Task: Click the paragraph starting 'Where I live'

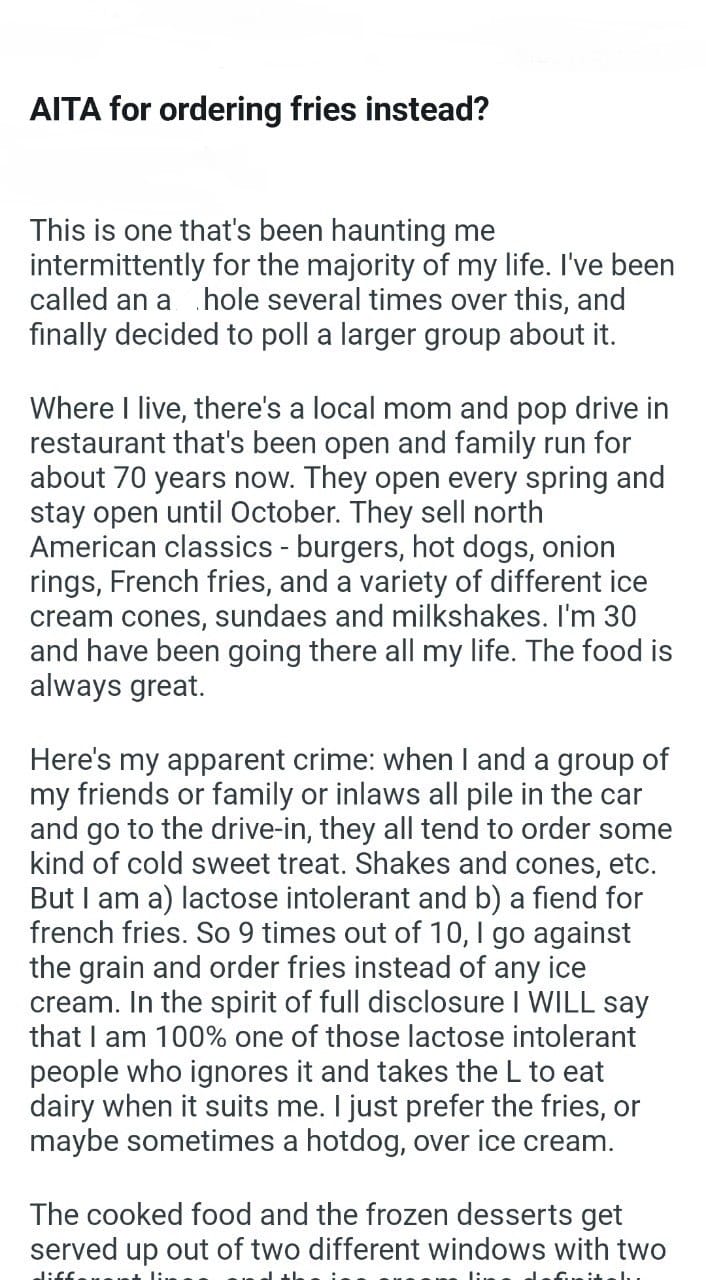Action: tap(352, 547)
